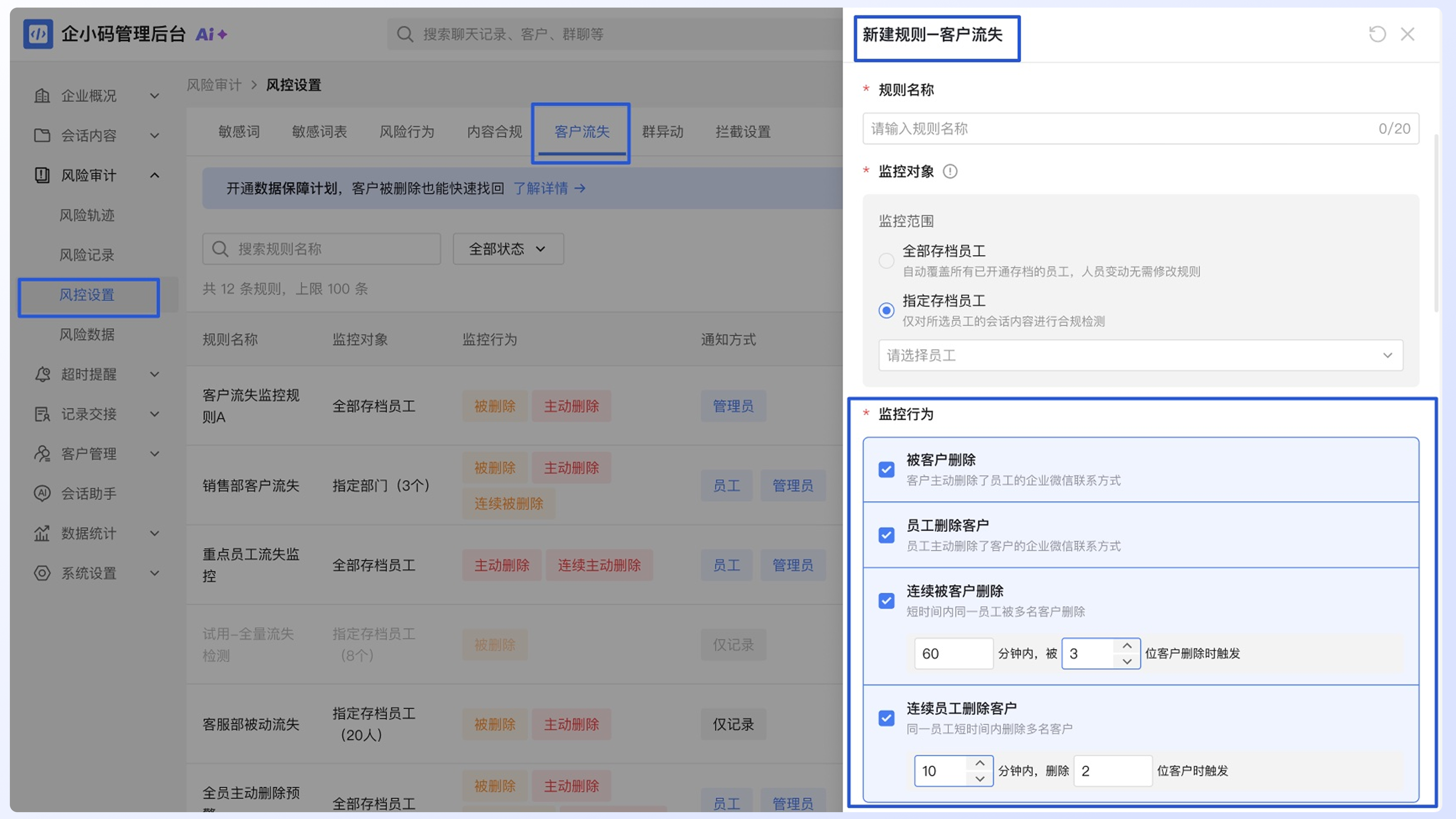1456x819 pixels.
Task: Switch to the 客户流失 tab
Action: pyautogui.click(x=582, y=132)
